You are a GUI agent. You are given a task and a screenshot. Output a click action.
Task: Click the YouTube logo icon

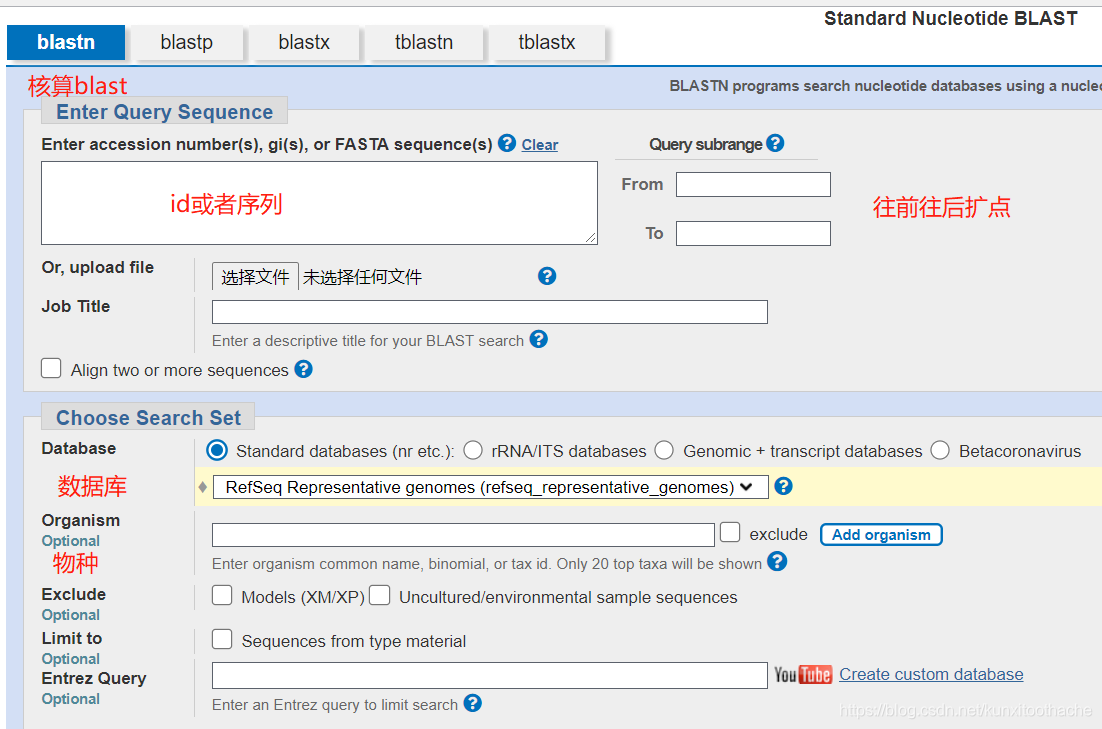tap(803, 675)
